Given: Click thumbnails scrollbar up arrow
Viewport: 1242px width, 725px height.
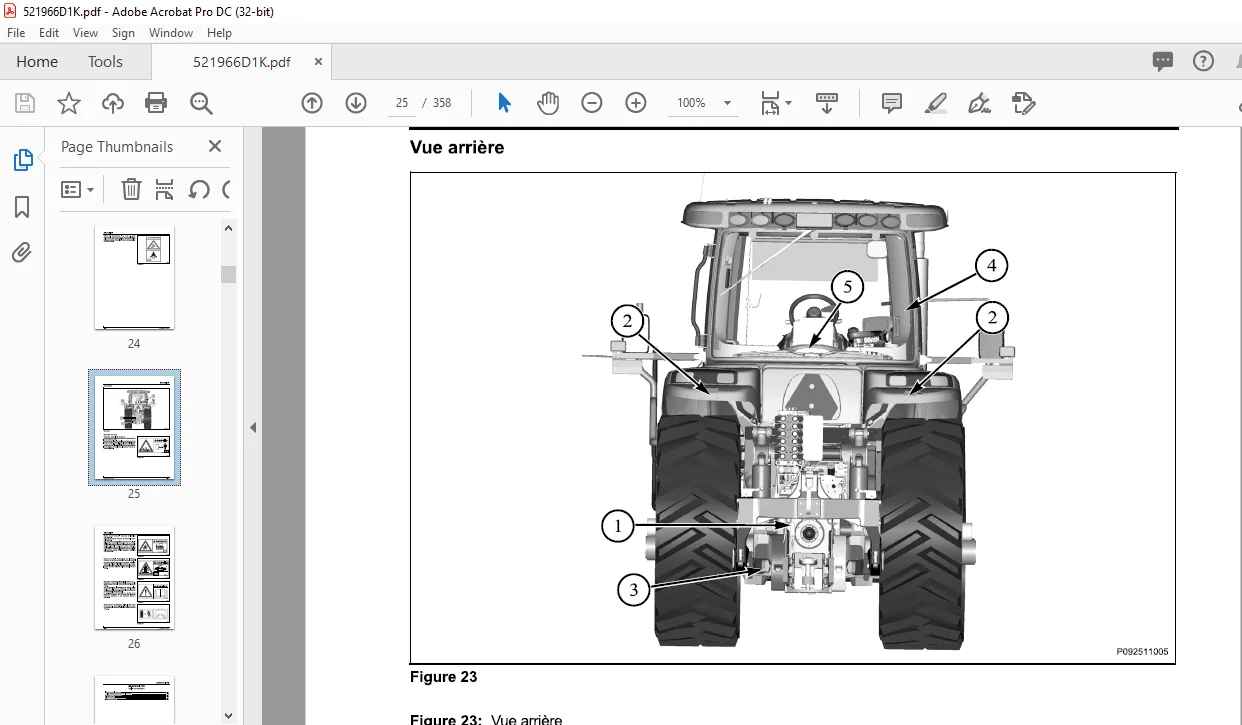Looking at the screenshot, I should 229,229.
